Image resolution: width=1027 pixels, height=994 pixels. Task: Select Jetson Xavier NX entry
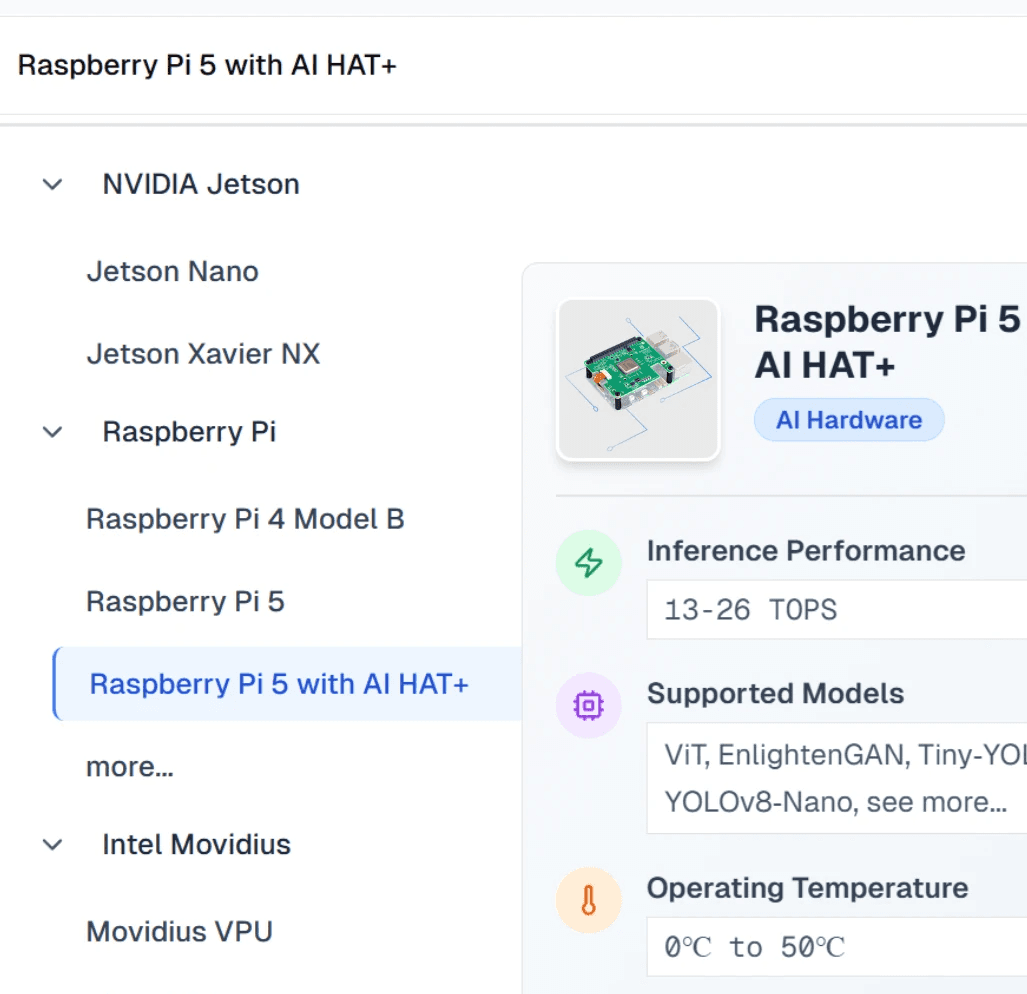(x=203, y=354)
